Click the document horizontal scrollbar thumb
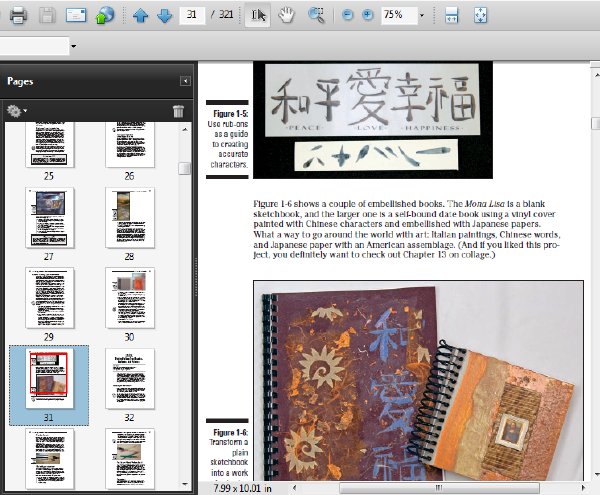 pos(439,488)
